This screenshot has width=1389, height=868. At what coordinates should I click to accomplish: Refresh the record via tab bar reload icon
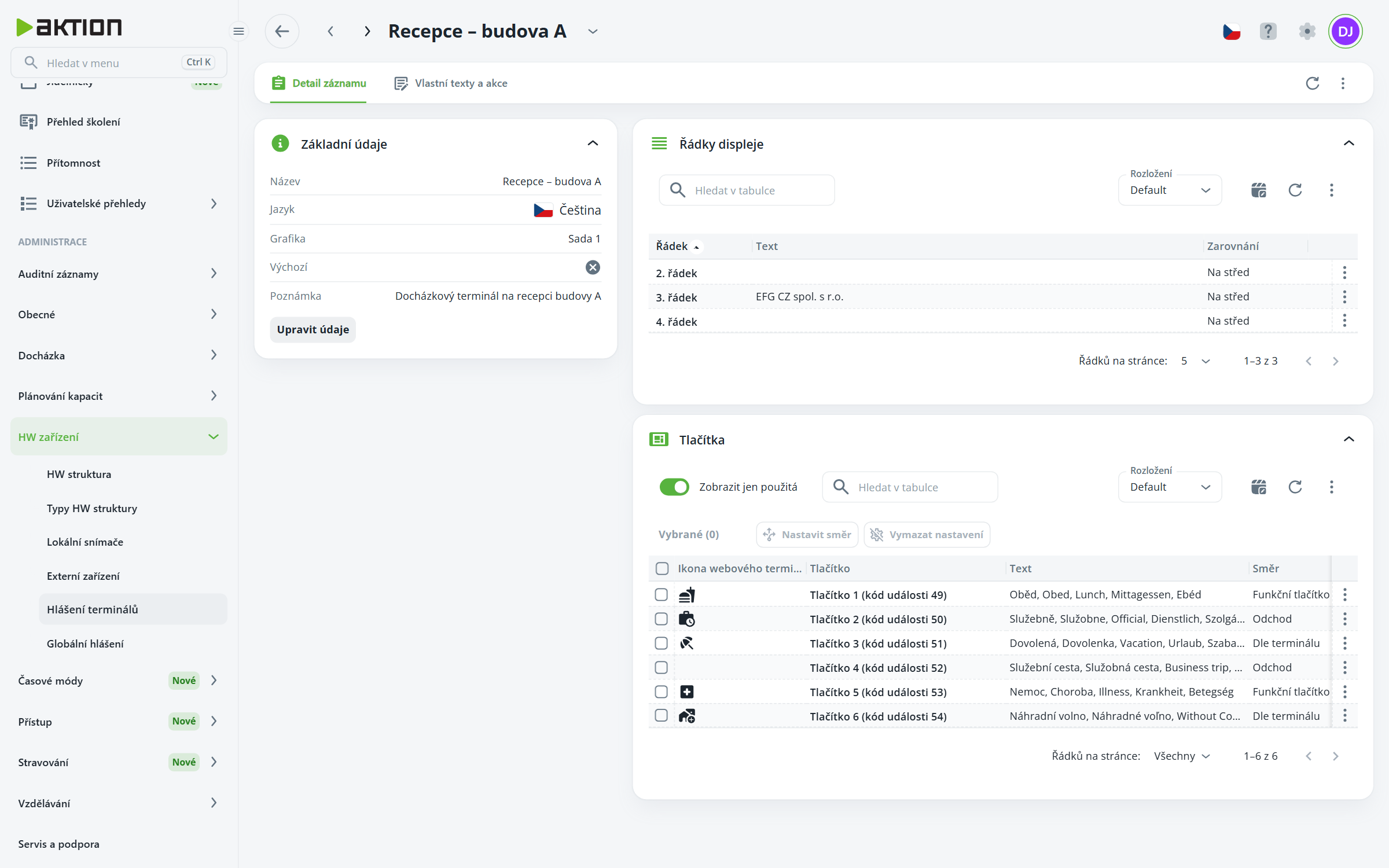[1313, 83]
